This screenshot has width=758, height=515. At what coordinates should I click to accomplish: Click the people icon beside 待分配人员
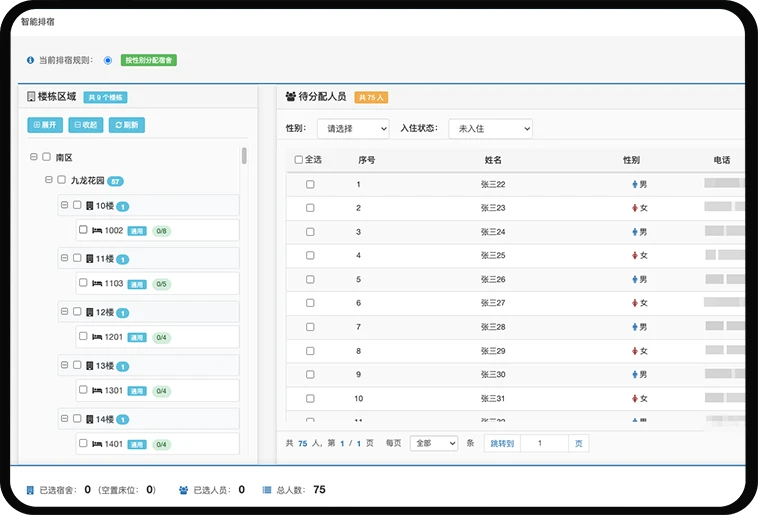291,97
